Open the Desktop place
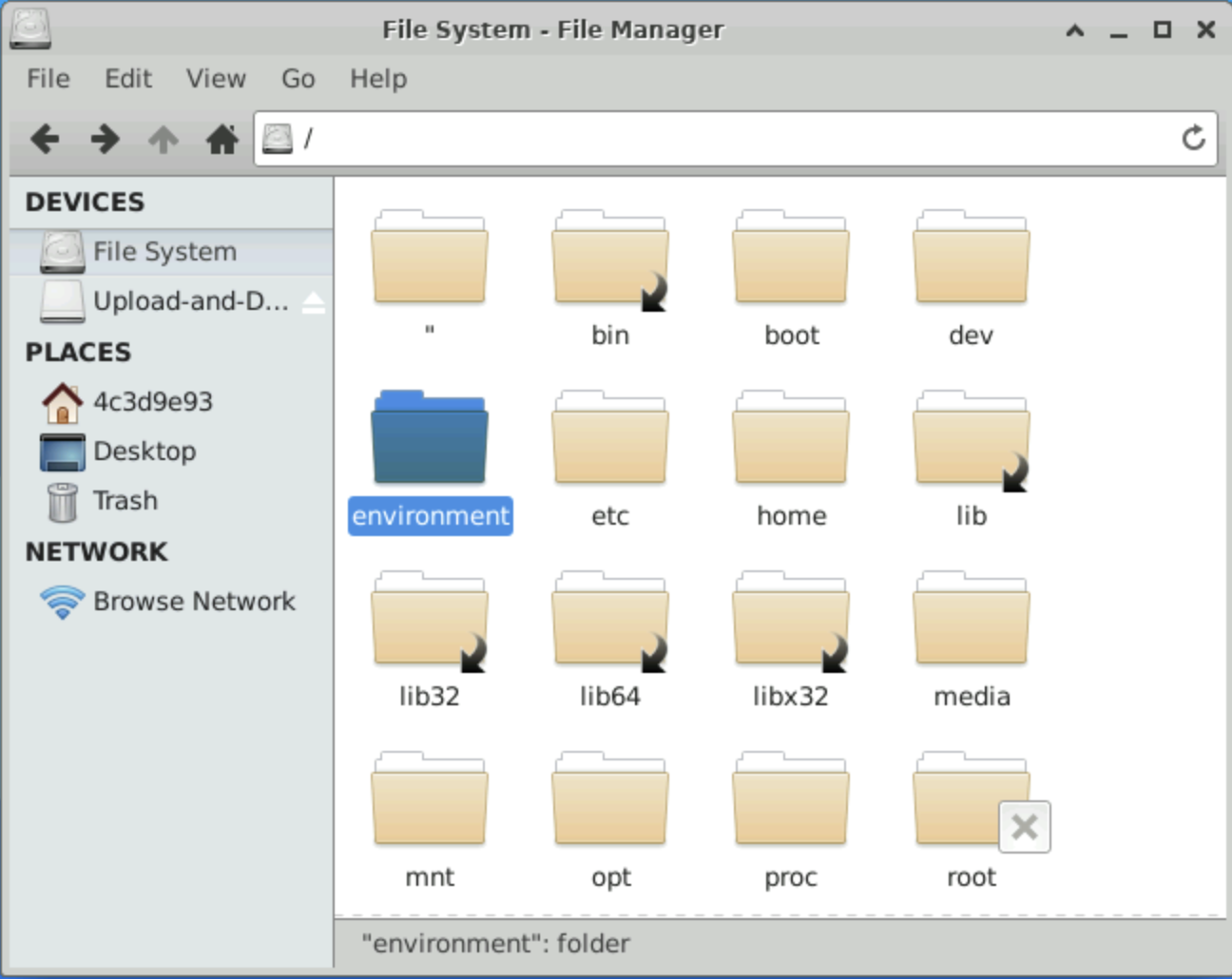Image resolution: width=1232 pixels, height=979 pixels. coord(144,451)
